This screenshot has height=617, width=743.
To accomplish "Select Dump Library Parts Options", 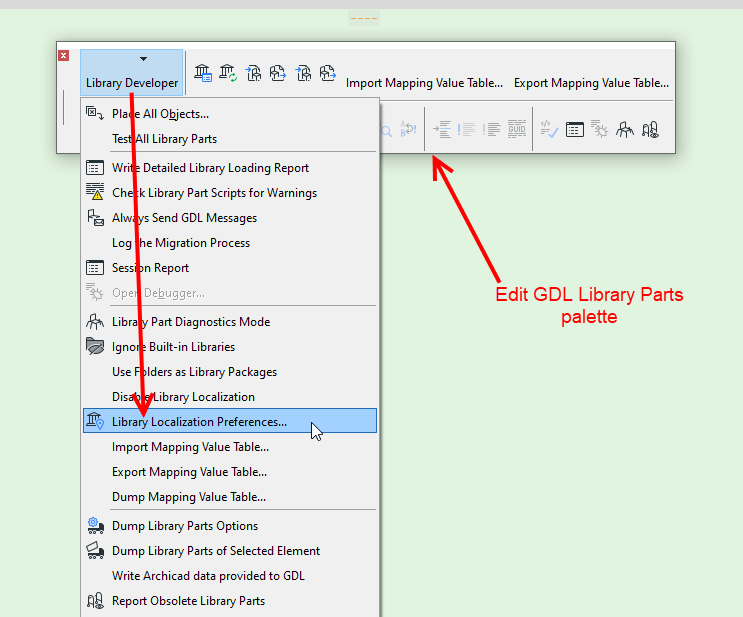I will pyautogui.click(x=230, y=526).
